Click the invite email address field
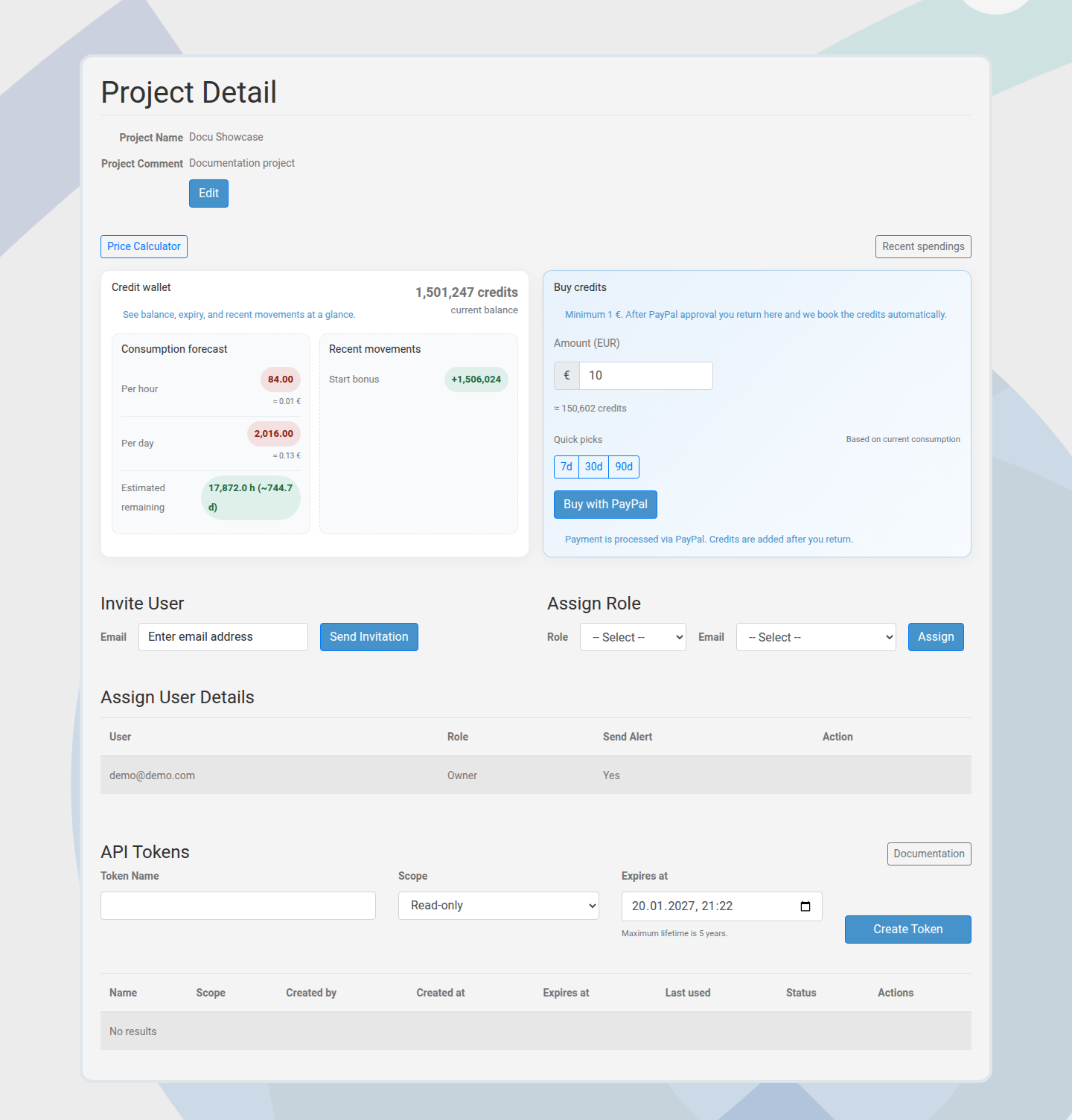The width and height of the screenshot is (1072, 1120). [x=223, y=637]
